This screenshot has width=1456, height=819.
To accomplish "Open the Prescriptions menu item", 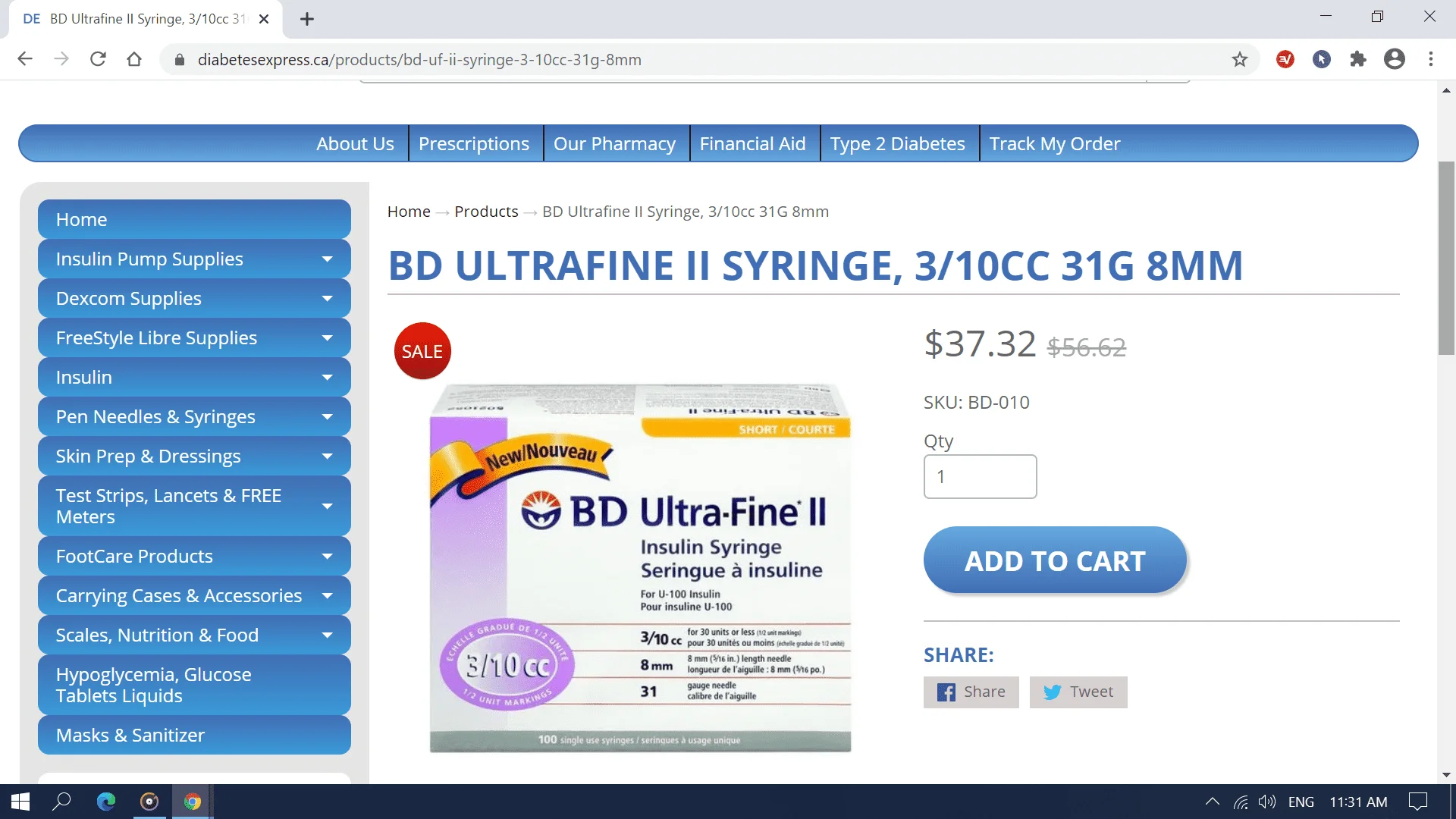I will click(x=474, y=144).
